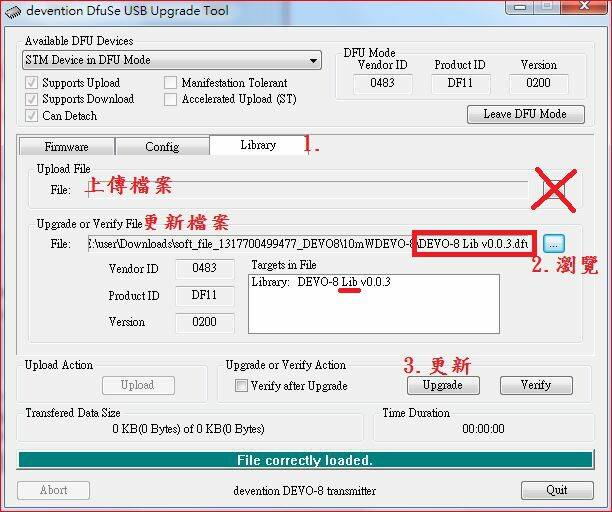Click the DfuSe app icon in title bar
Screen dimensions: 612x512
[13, 11]
